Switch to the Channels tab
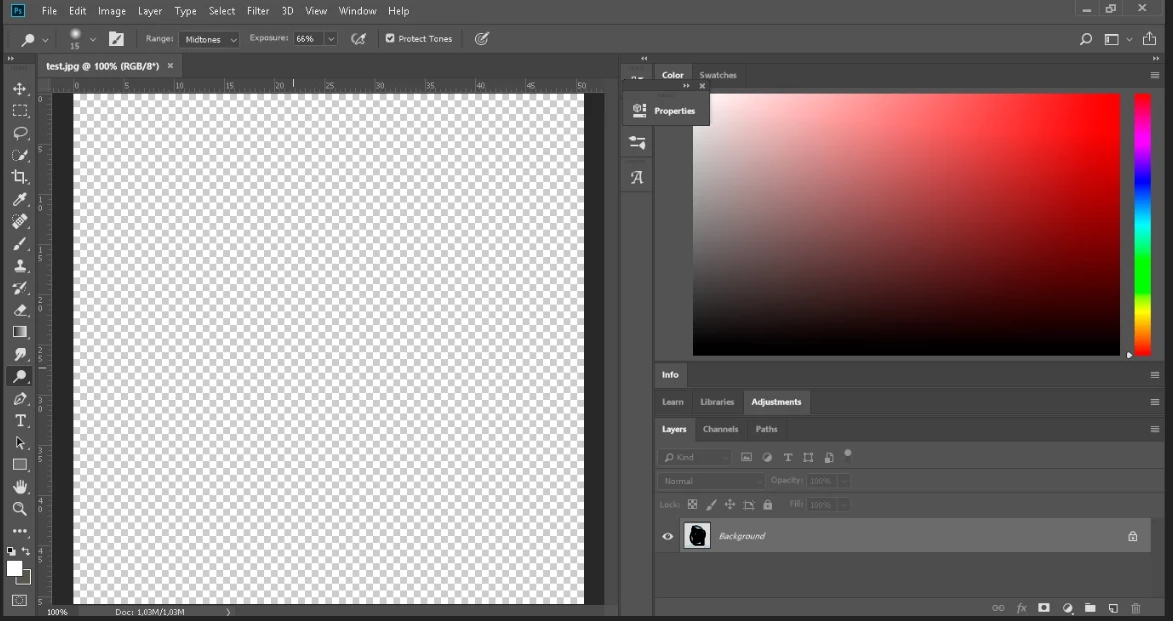1173x621 pixels. click(720, 429)
